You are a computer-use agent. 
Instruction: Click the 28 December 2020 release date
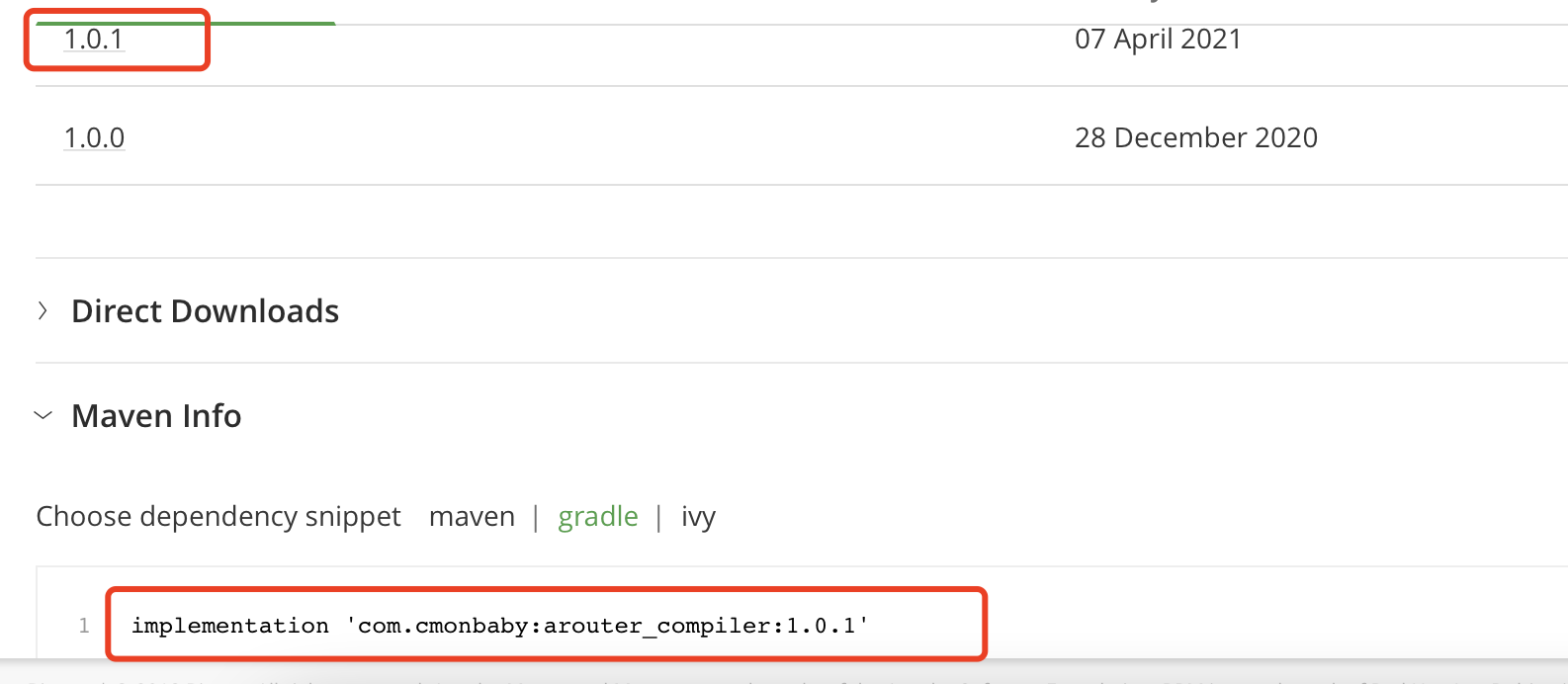point(1196,137)
